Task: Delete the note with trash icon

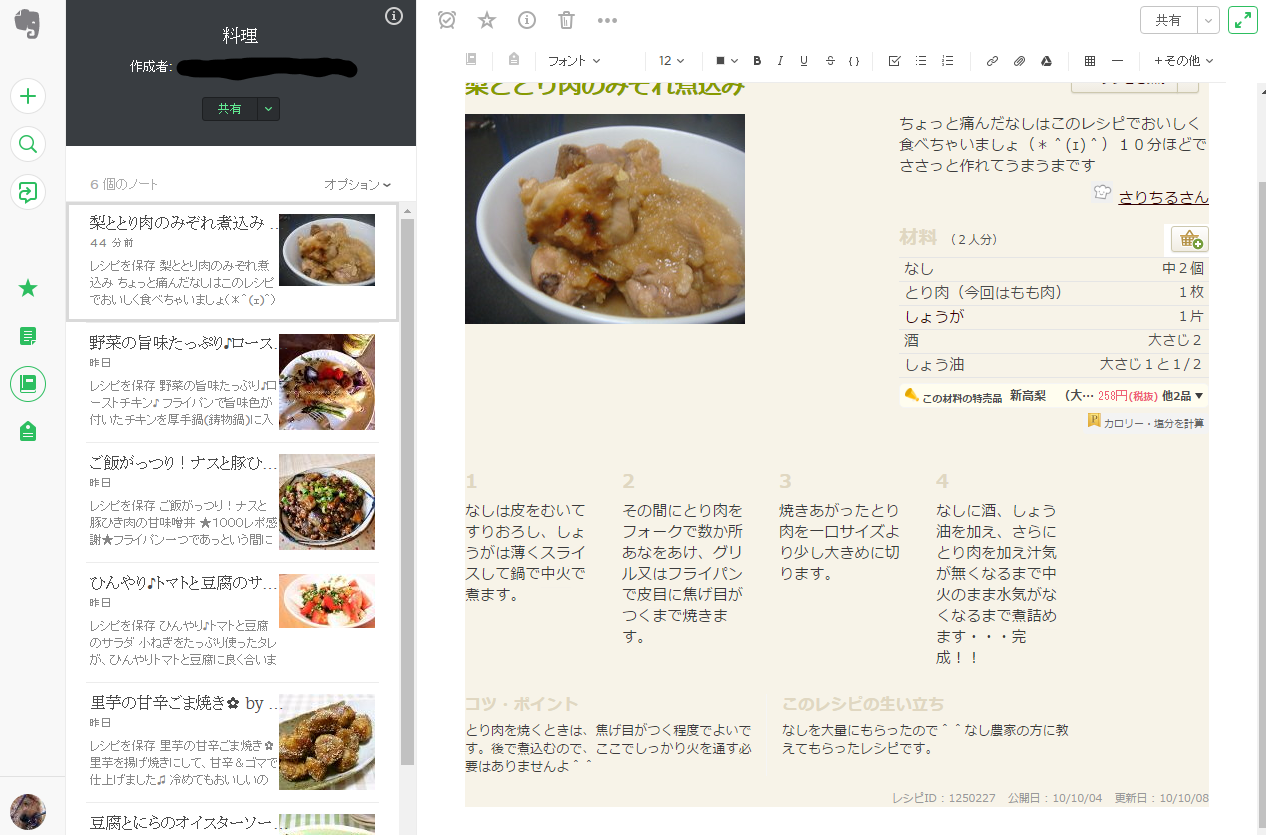Action: pos(567,20)
